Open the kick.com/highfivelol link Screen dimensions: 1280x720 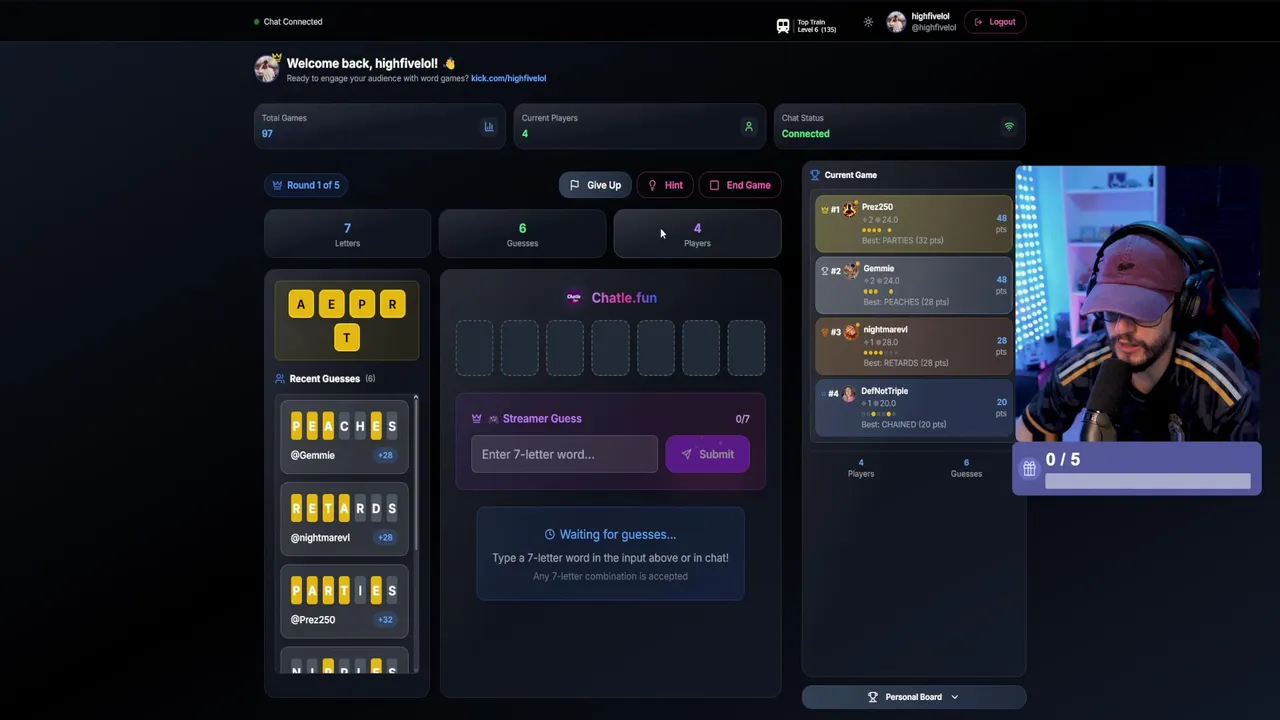point(508,78)
